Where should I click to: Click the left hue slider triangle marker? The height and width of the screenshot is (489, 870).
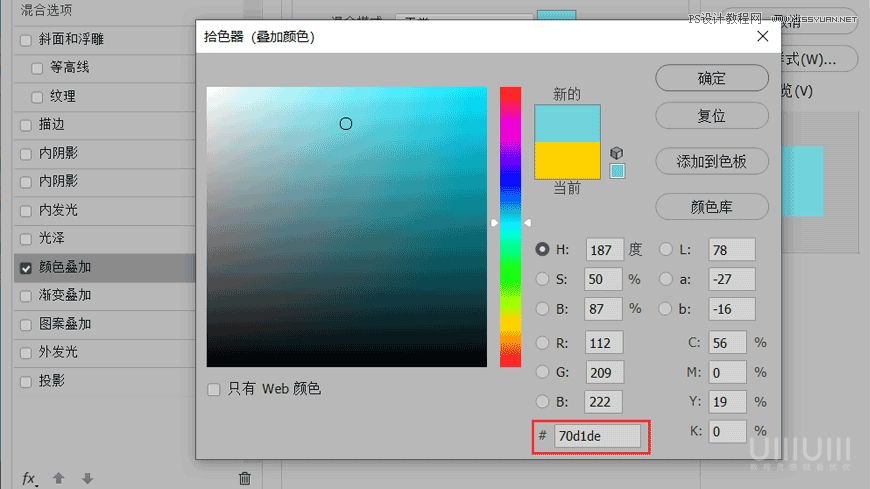[494, 223]
